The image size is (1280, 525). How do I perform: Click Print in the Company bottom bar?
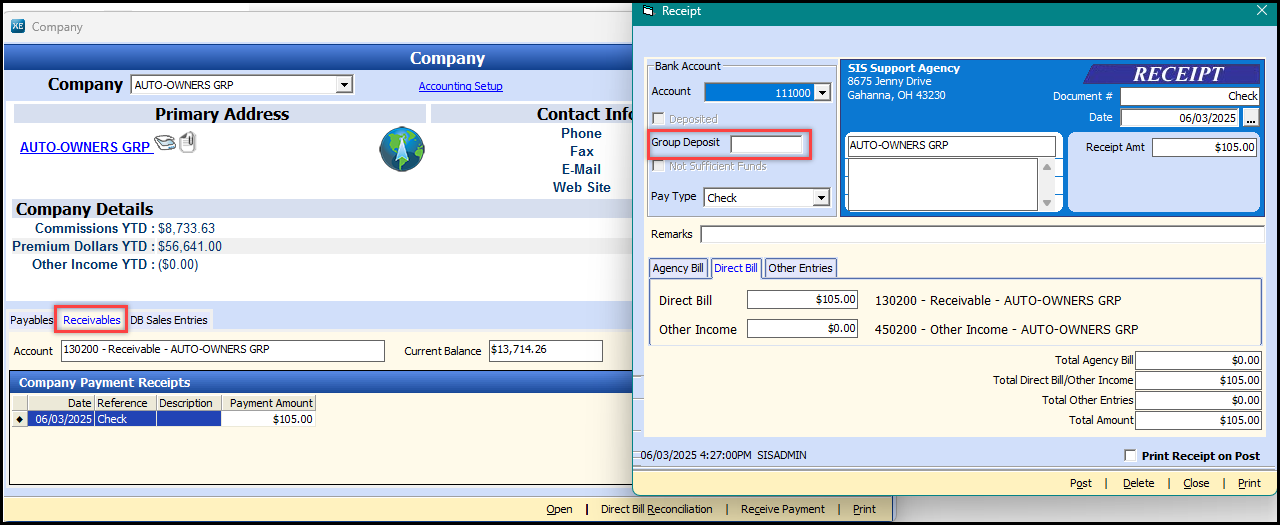click(x=864, y=509)
